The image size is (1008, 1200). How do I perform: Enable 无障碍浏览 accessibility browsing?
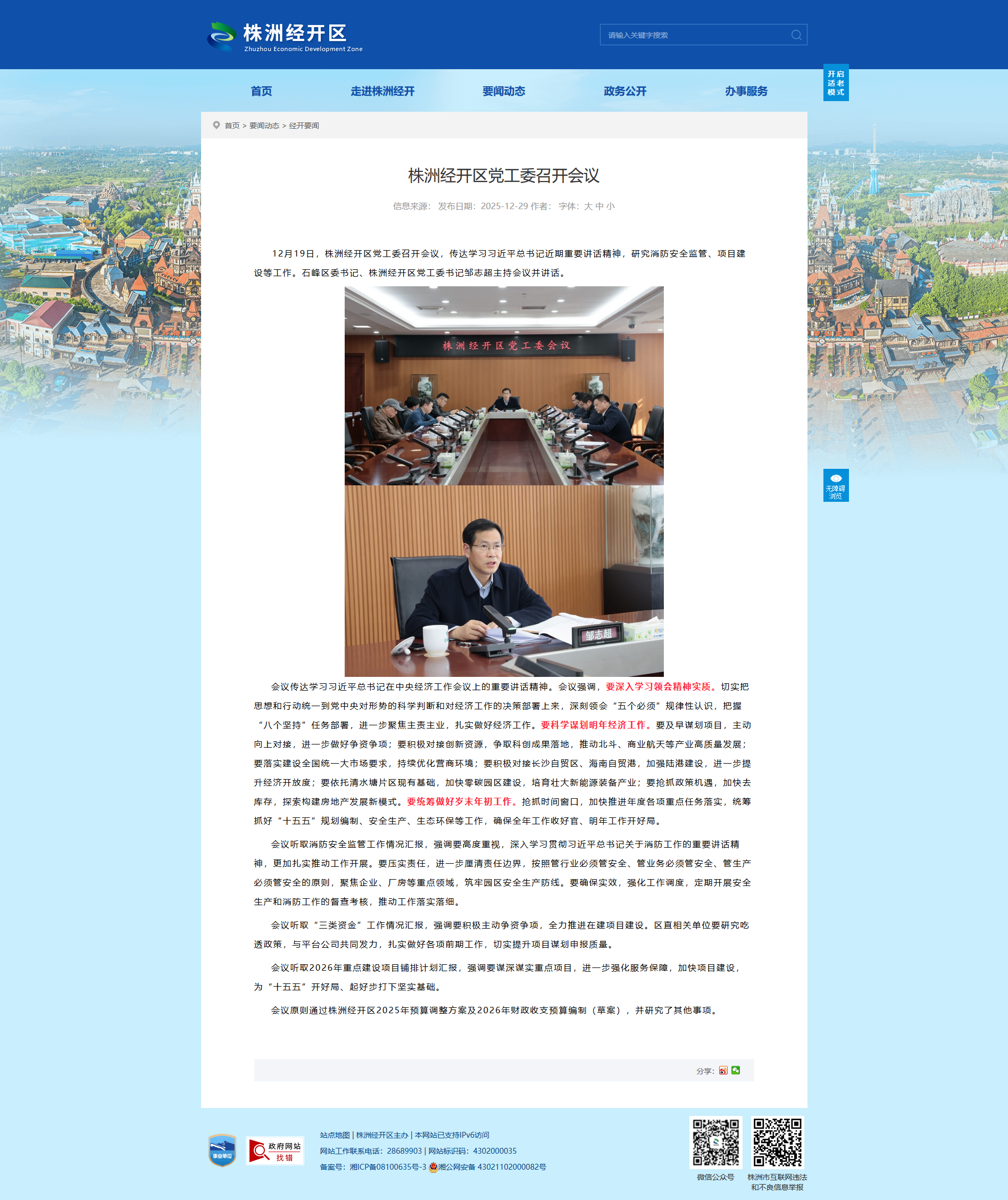[836, 485]
